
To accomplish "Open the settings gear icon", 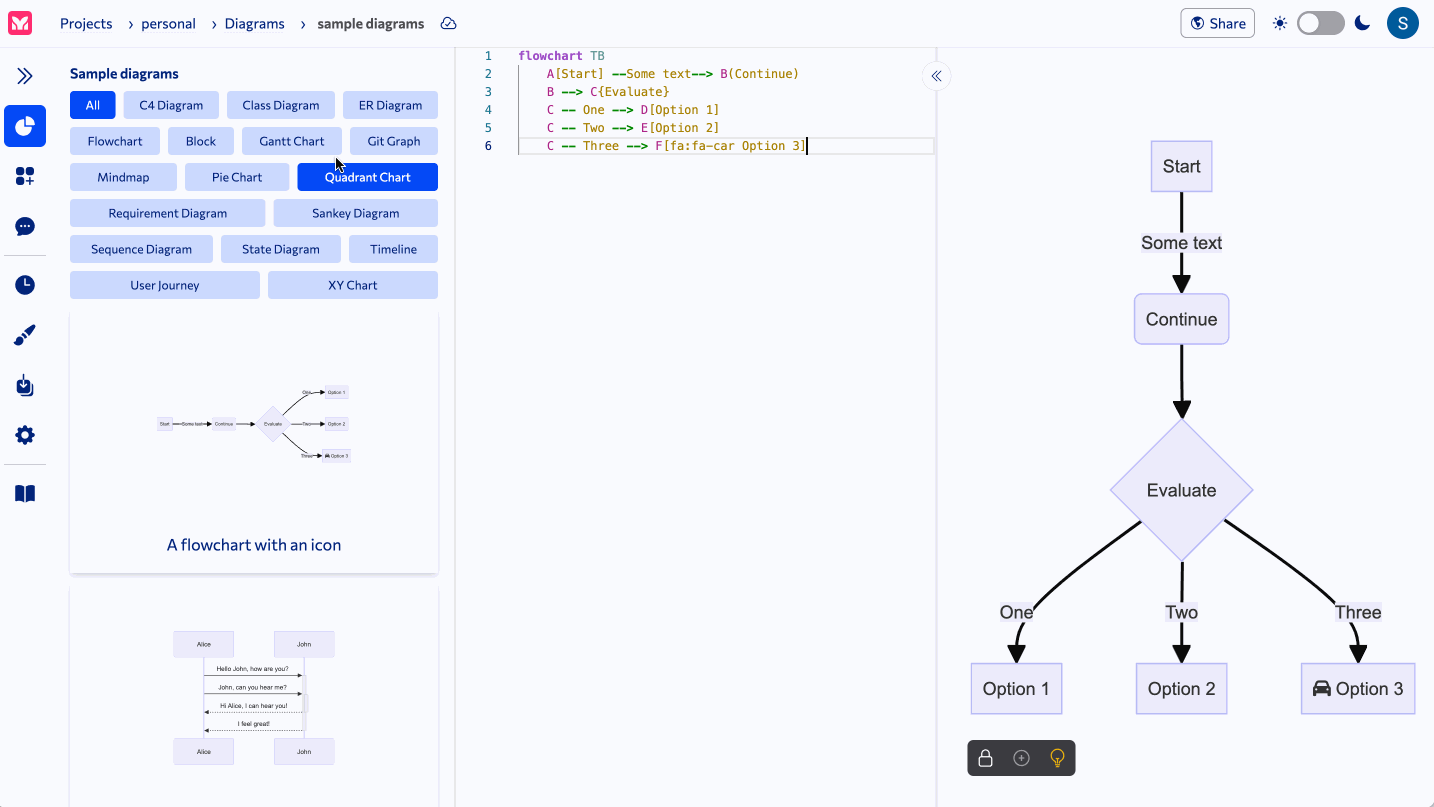I will pyautogui.click(x=25, y=435).
